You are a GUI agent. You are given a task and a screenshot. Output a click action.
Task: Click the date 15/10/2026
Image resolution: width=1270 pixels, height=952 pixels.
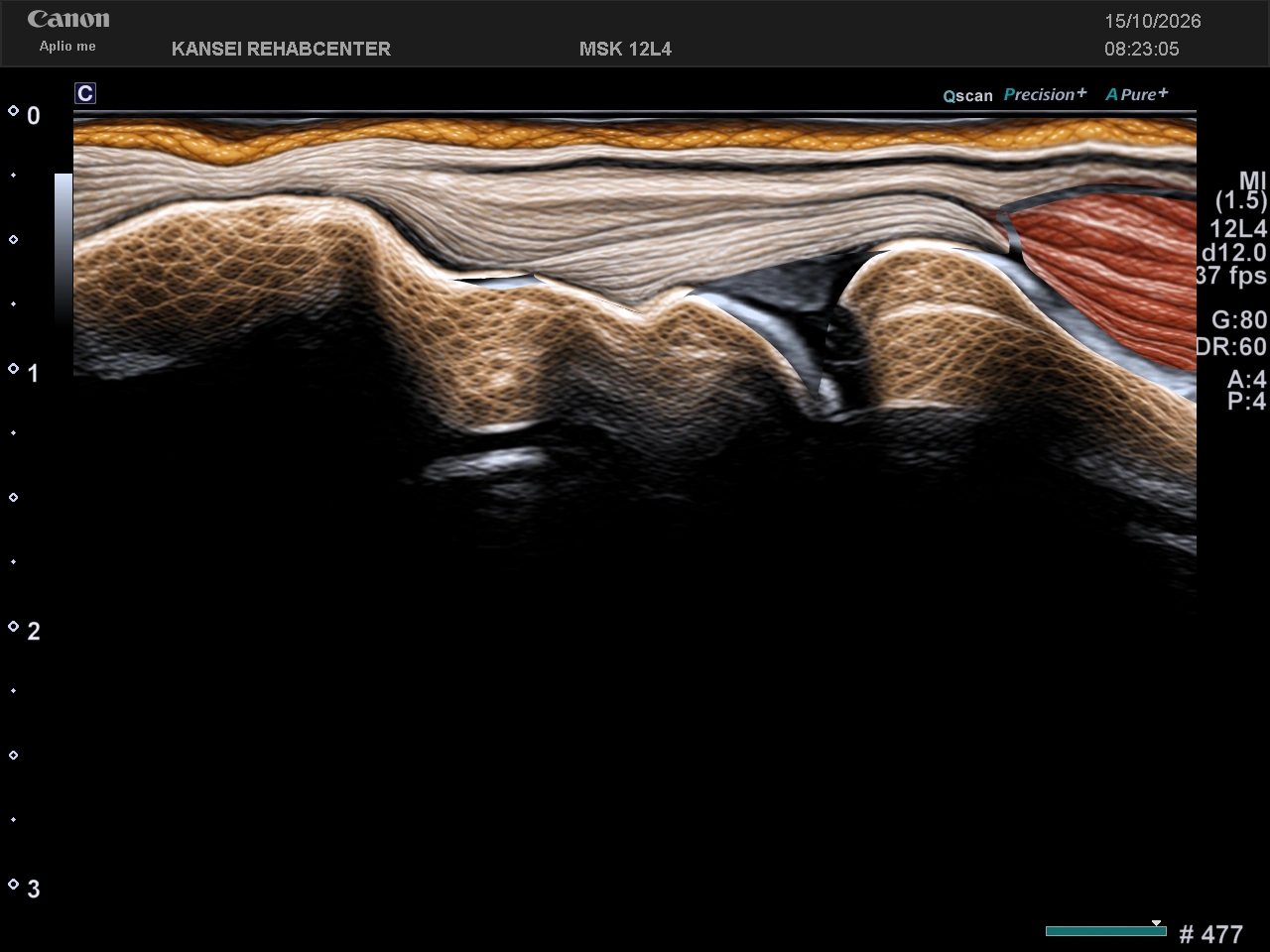pos(1153,21)
